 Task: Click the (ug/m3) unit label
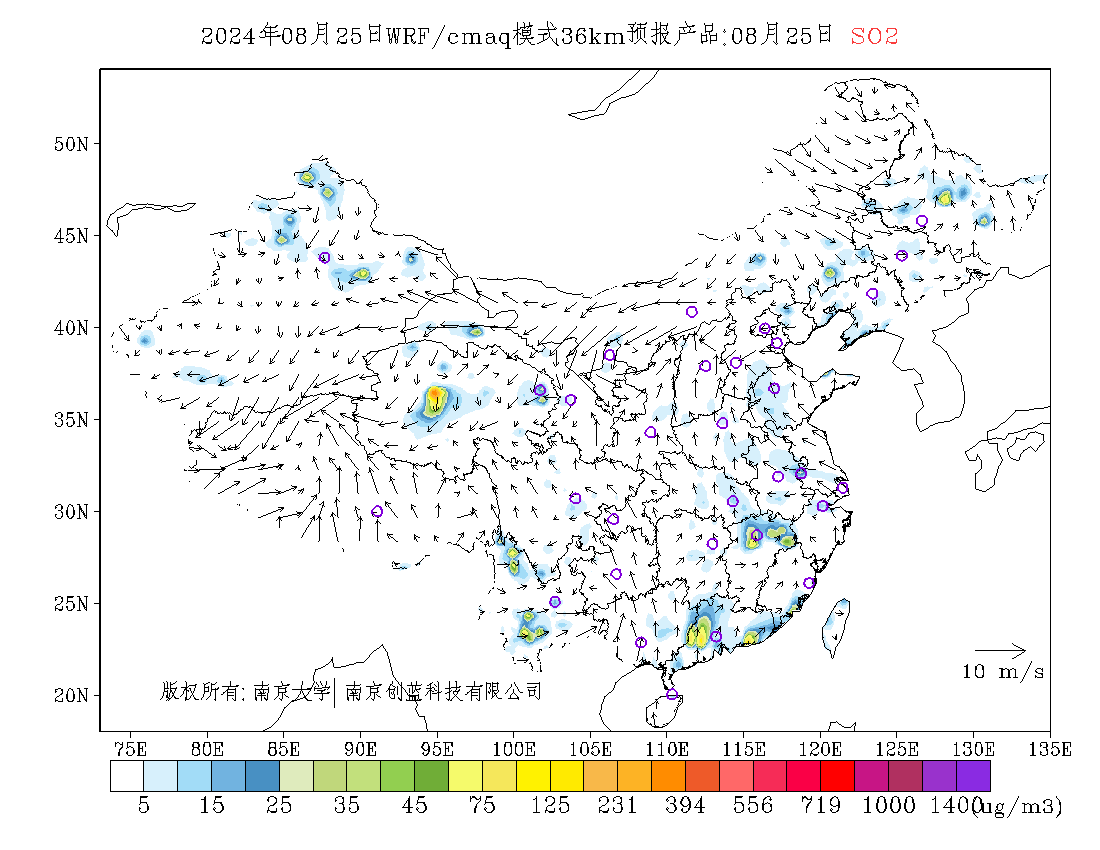tap(1017, 806)
